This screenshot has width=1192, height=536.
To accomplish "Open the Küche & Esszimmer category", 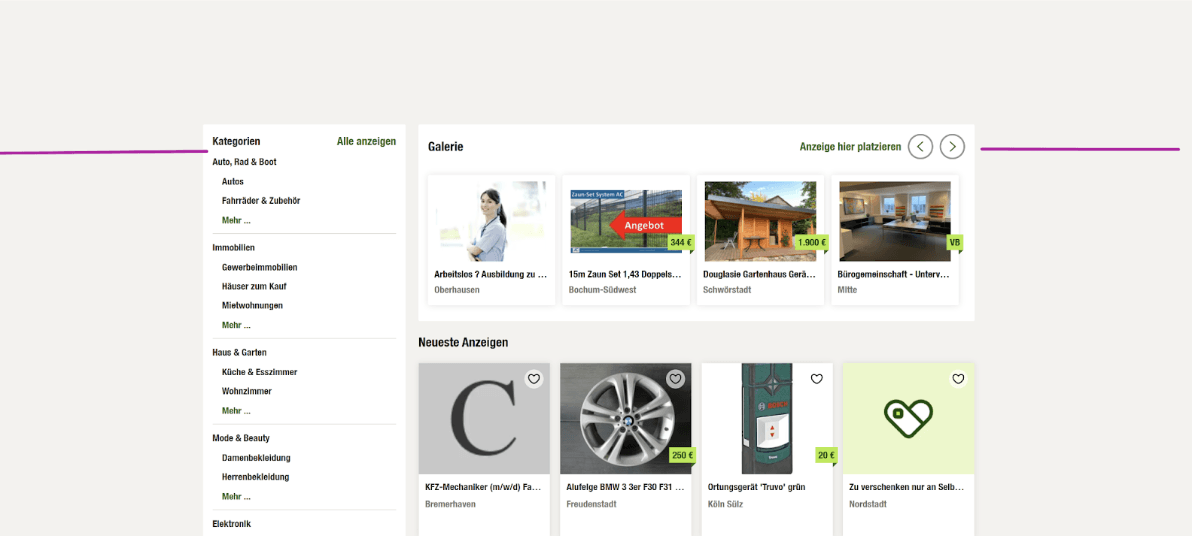I will [x=259, y=372].
